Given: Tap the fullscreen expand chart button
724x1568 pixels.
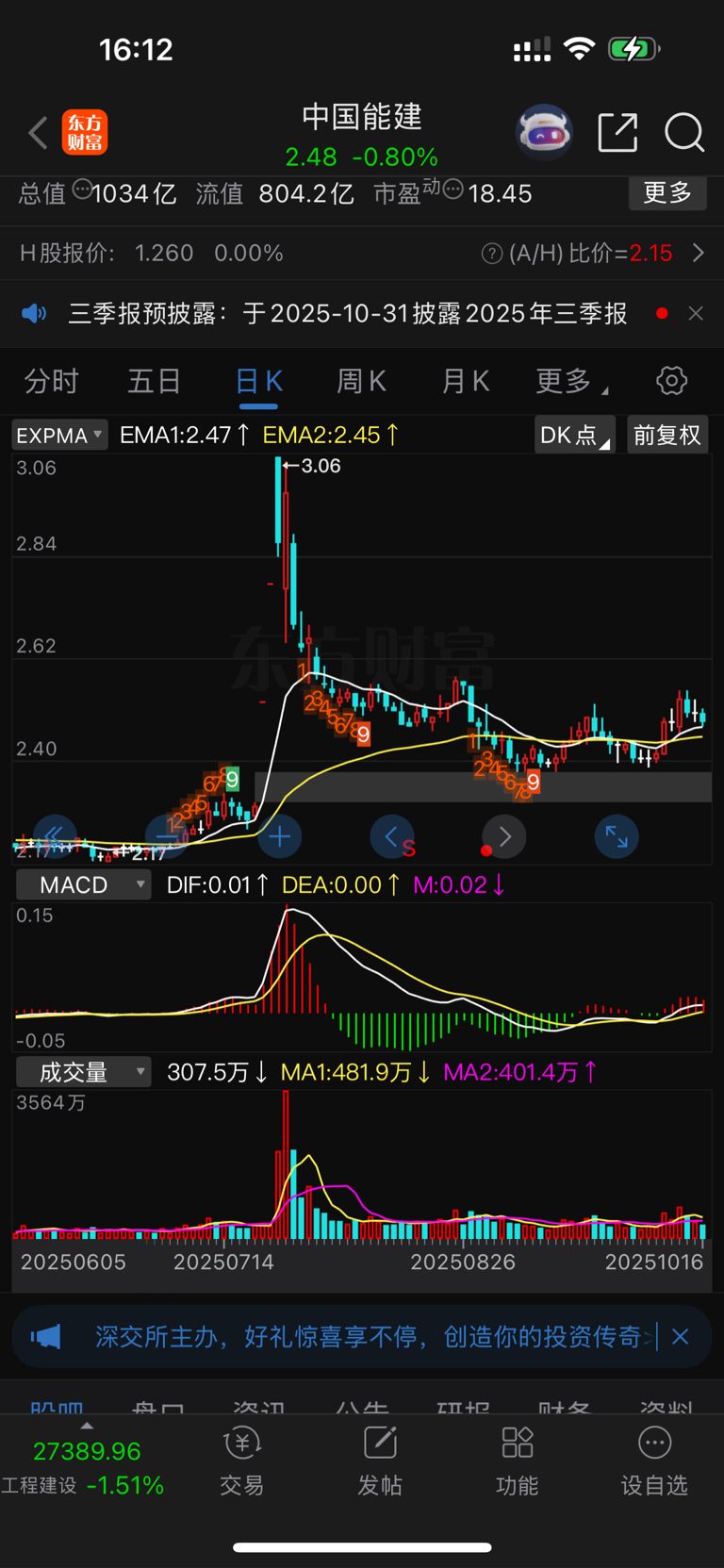Looking at the screenshot, I should [617, 835].
